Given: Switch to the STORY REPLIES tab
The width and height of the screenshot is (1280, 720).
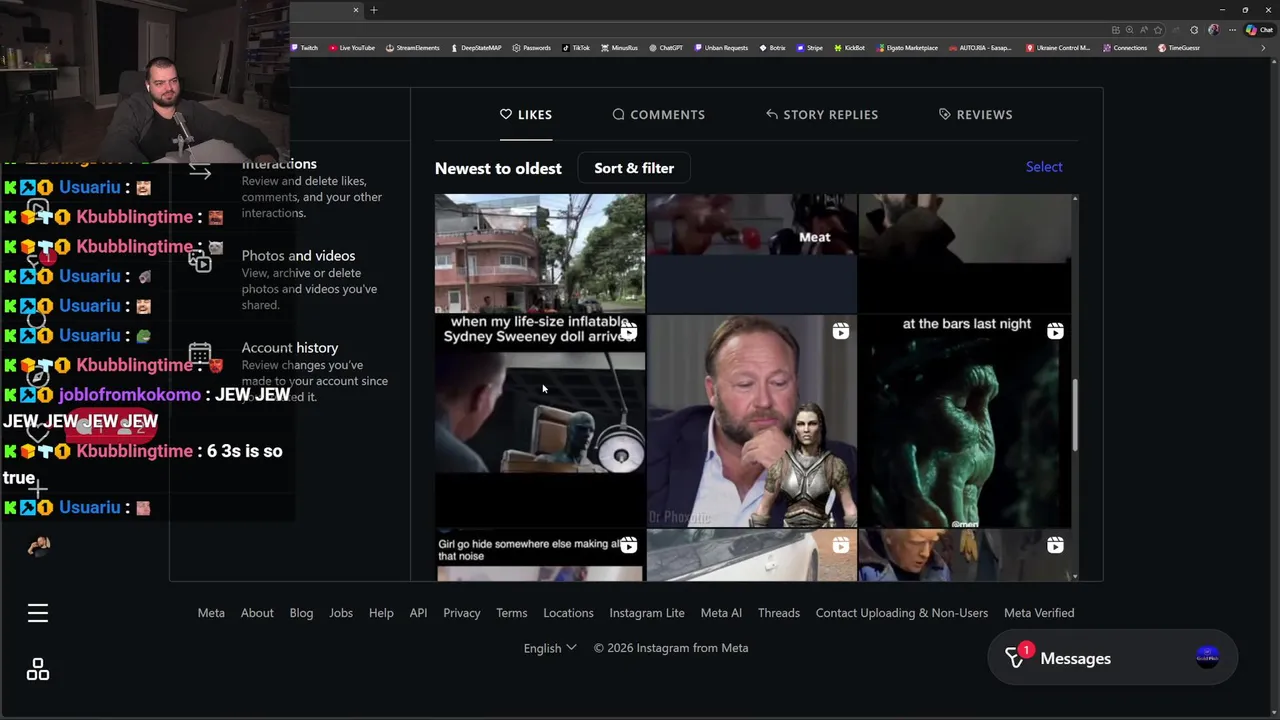Looking at the screenshot, I should 821,114.
